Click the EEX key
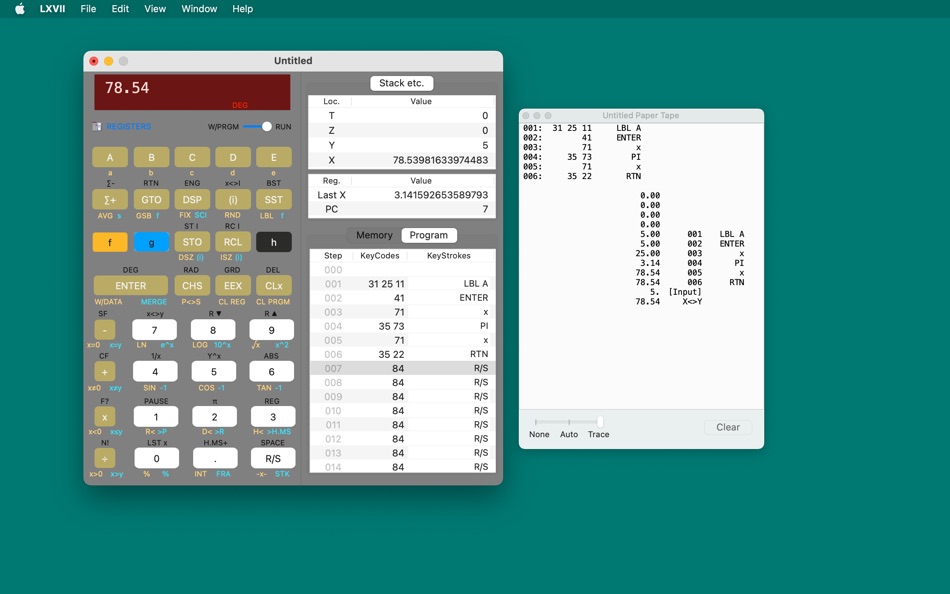Viewport: 950px width, 594px height. 233,285
